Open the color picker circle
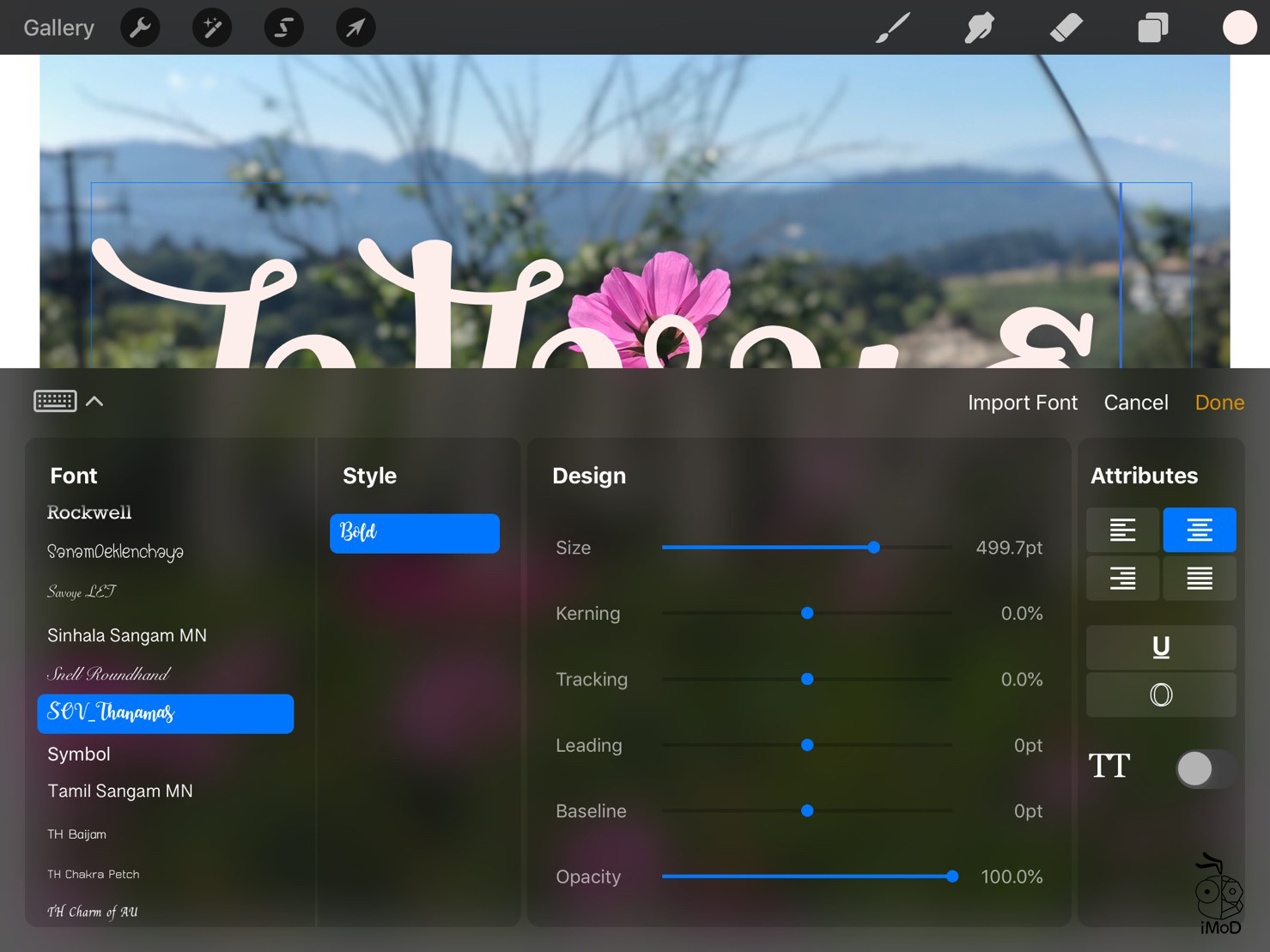Image resolution: width=1270 pixels, height=952 pixels. click(x=1238, y=27)
